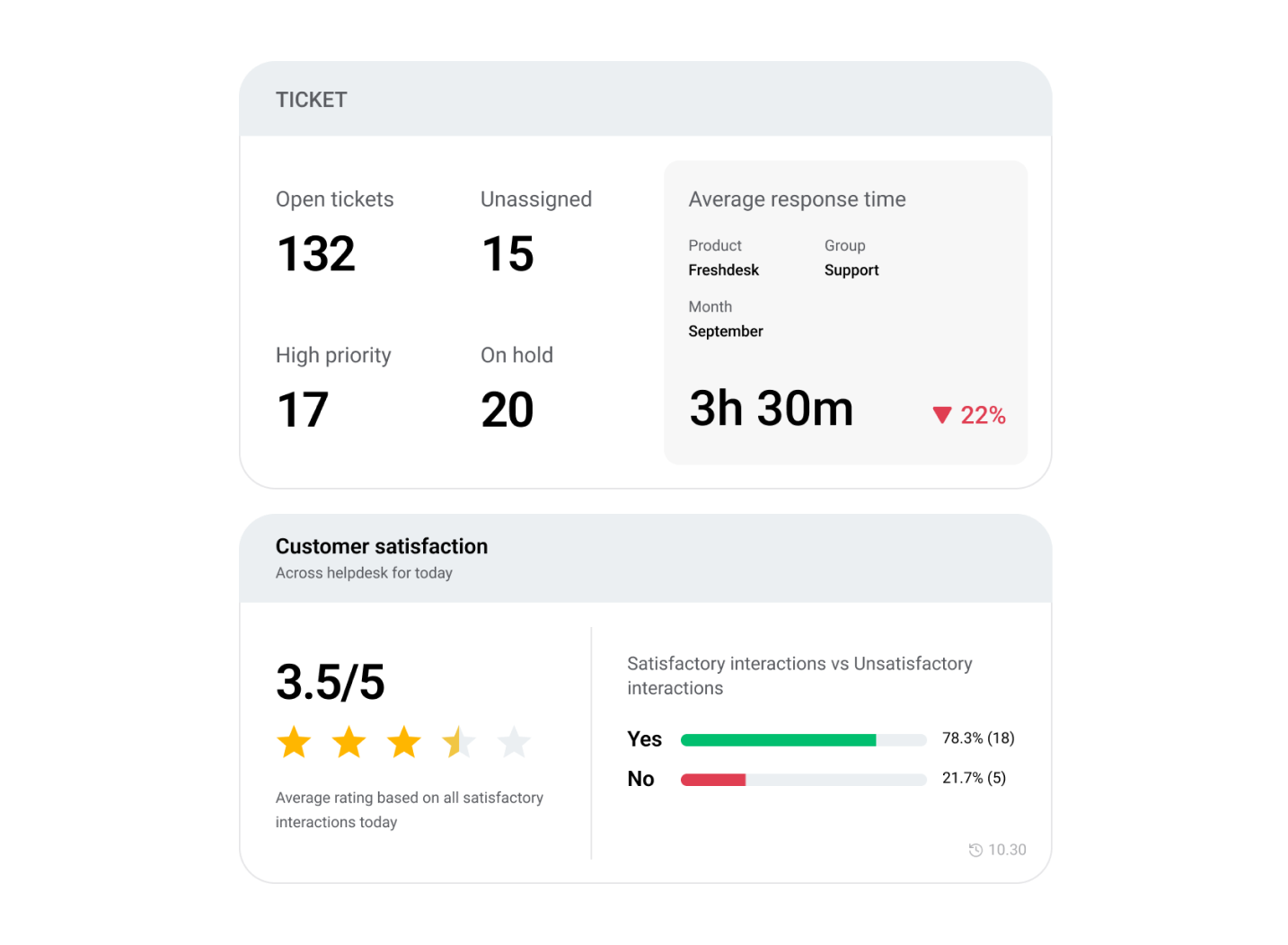Screen dimensions: 1288x945
Task: Select the High priority ticket count
Action: [303, 409]
